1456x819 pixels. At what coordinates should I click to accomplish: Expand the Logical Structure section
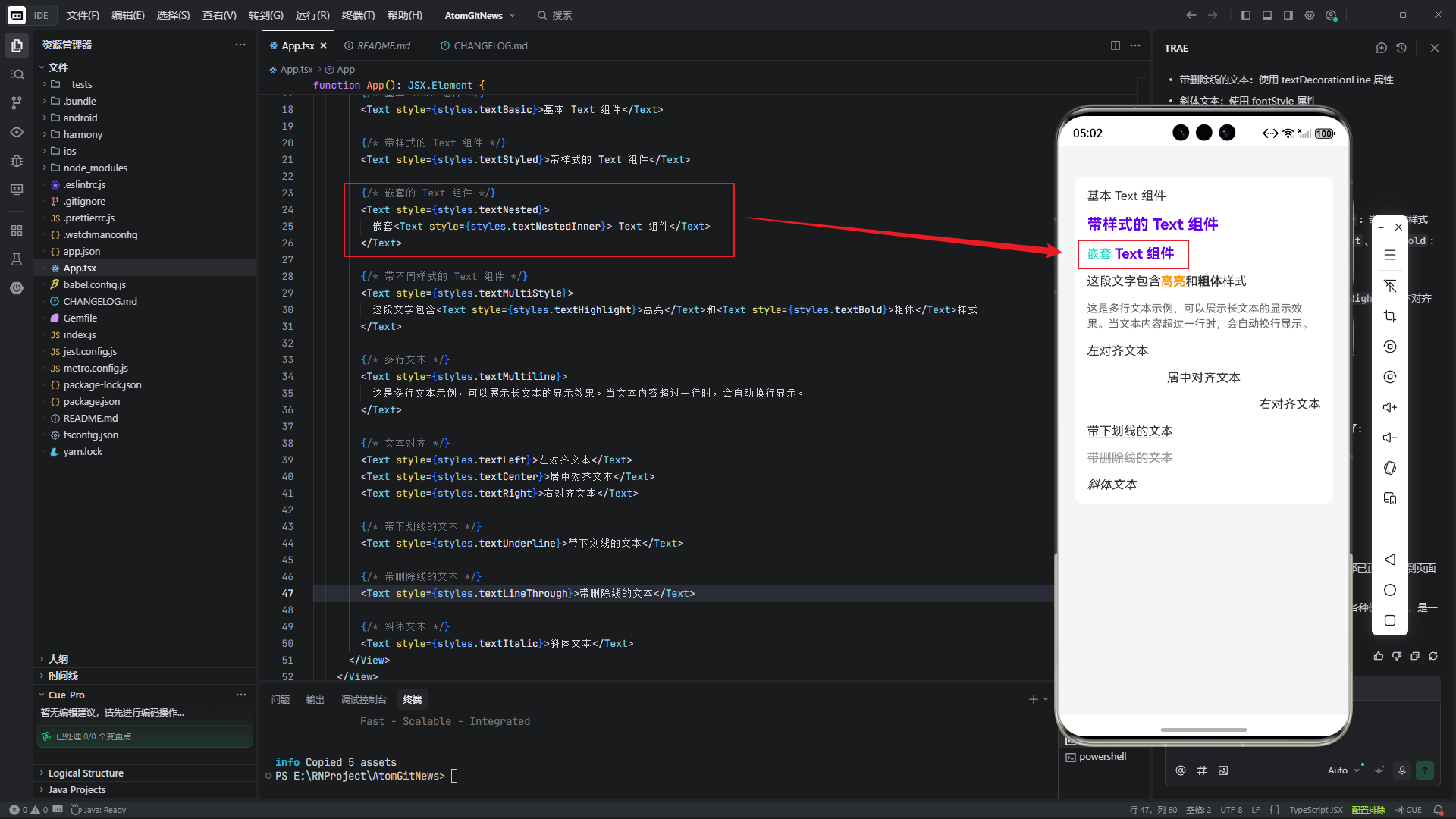click(86, 773)
